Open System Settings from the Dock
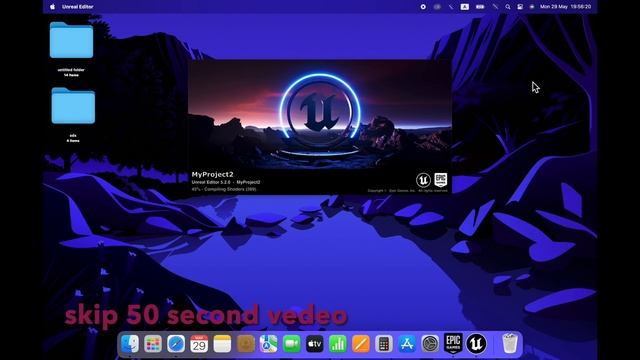 click(x=430, y=344)
